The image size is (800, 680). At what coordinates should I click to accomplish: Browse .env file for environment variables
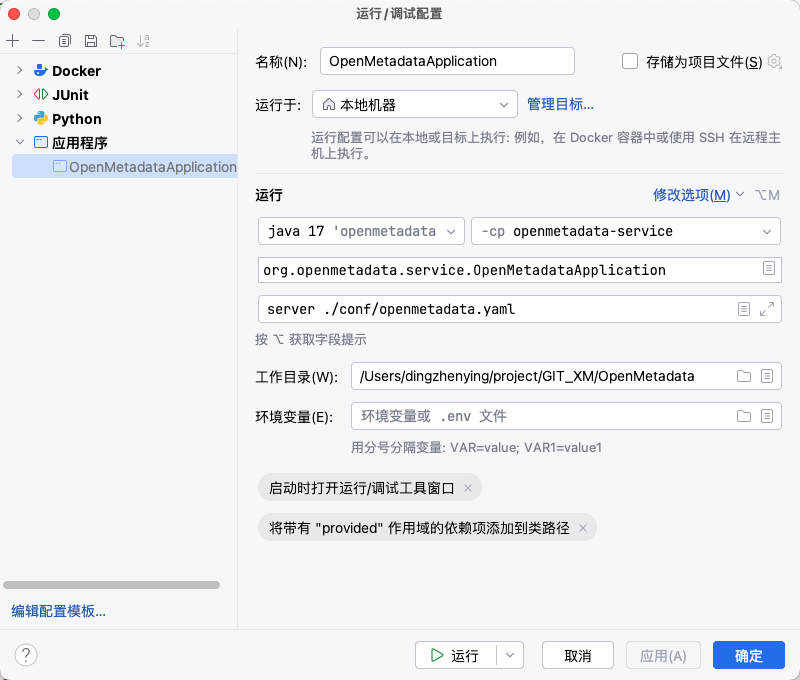pyautogui.click(x=744, y=416)
